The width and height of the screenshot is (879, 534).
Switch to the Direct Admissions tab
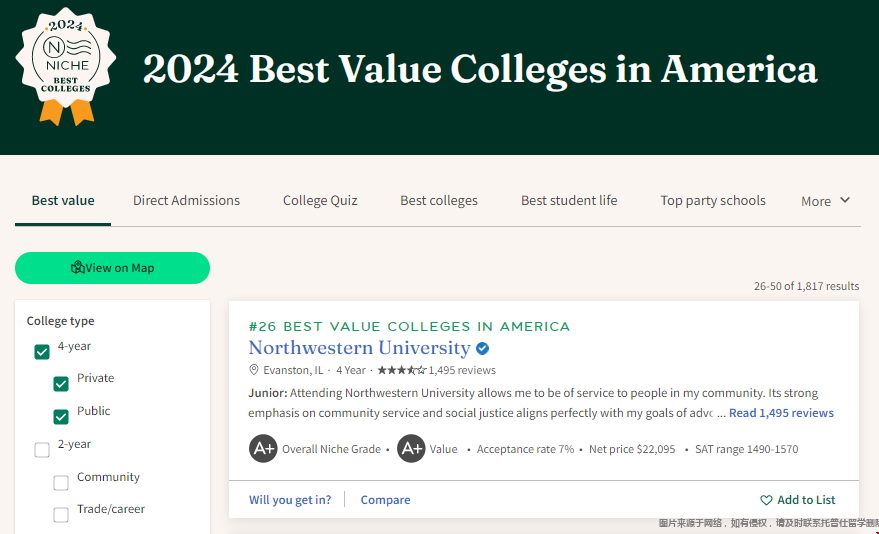pos(186,201)
